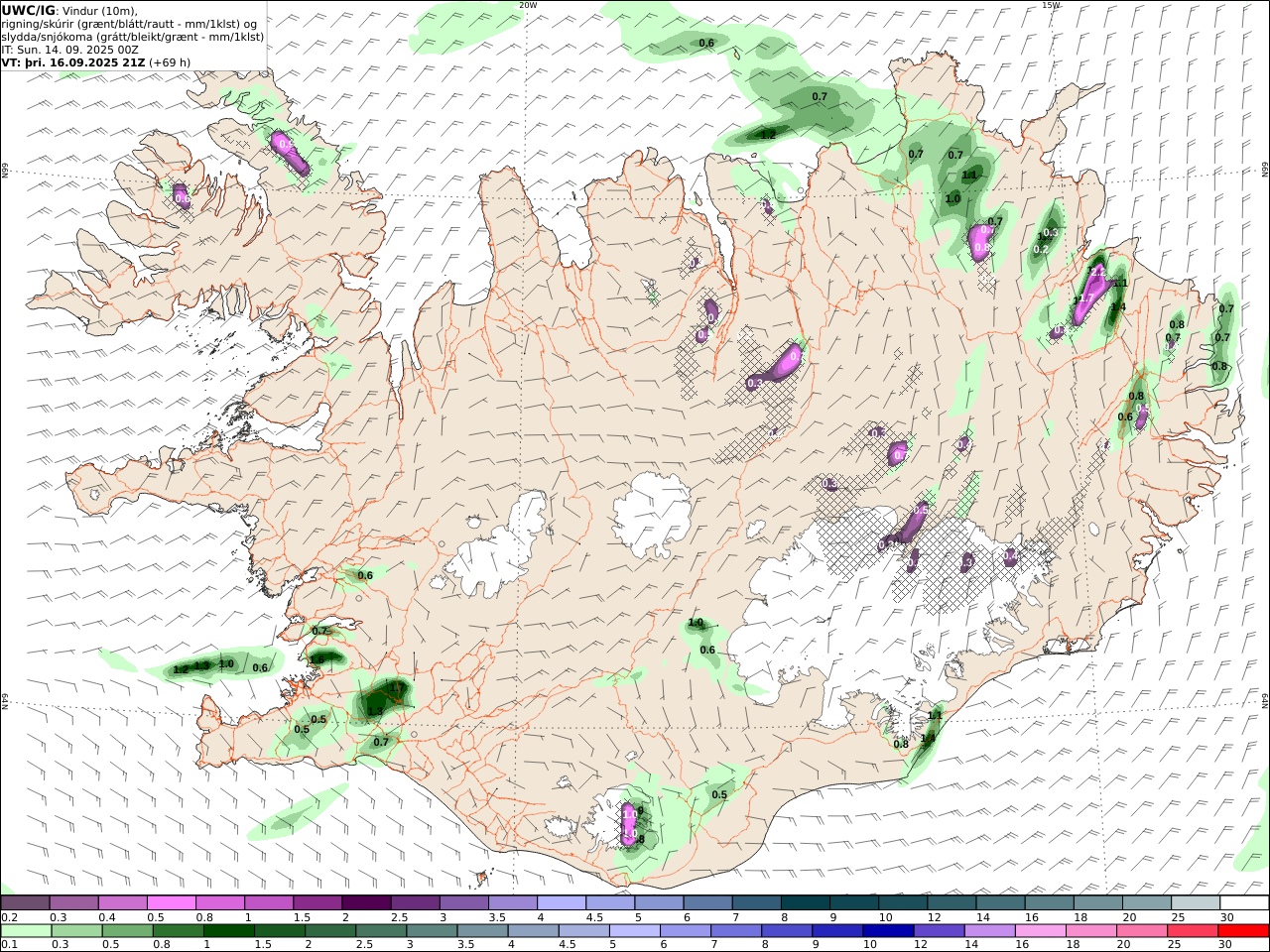Click the 'IT: Sun. 14. 09. 2025 00Z' line
Screen dimensions: 1270x952
69,49
